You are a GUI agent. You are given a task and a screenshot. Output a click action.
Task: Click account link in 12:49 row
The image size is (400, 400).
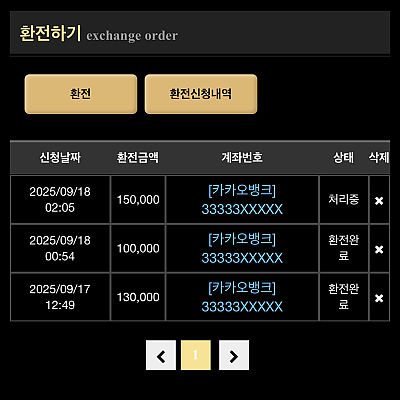tap(242, 297)
